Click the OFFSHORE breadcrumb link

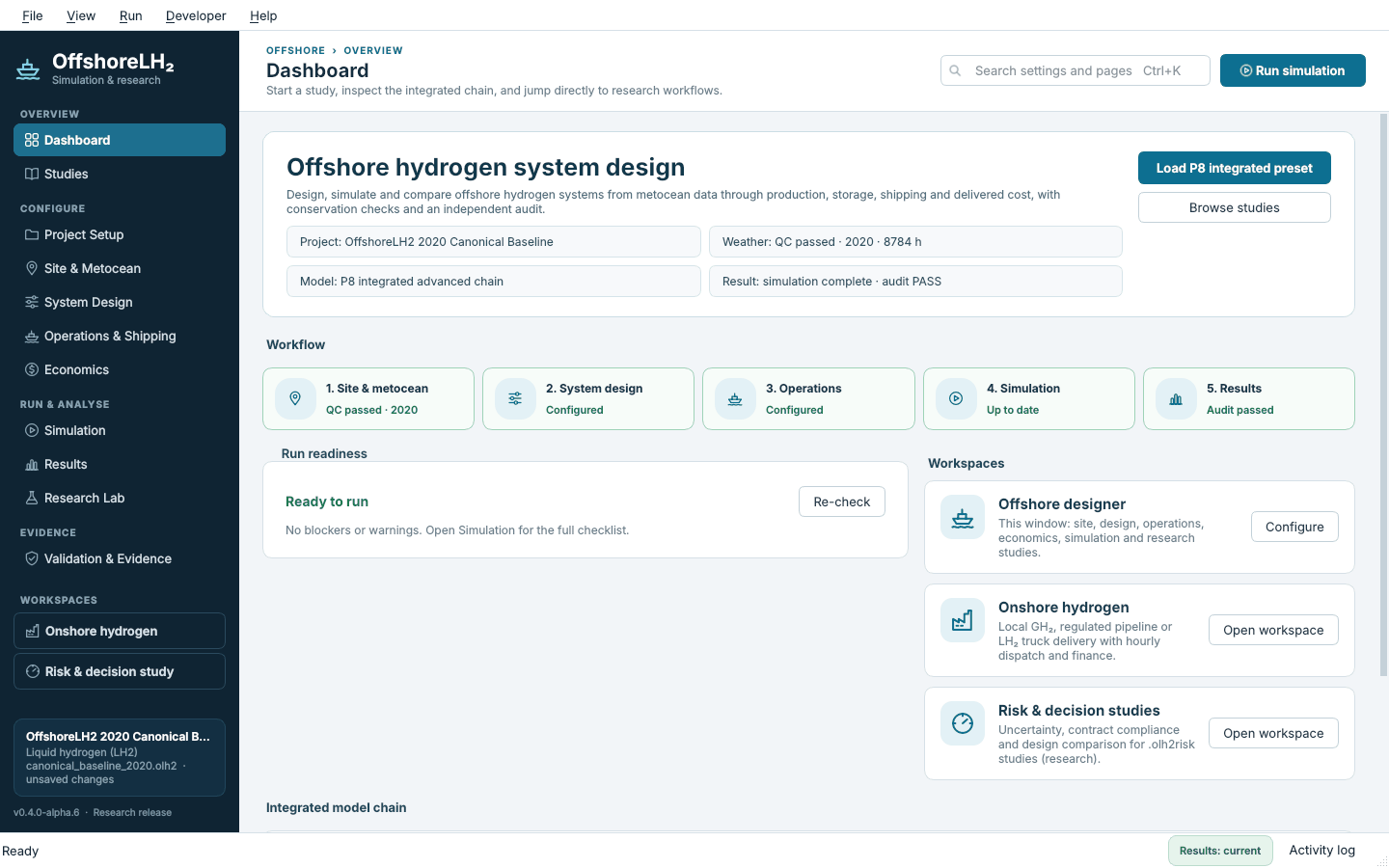(295, 50)
